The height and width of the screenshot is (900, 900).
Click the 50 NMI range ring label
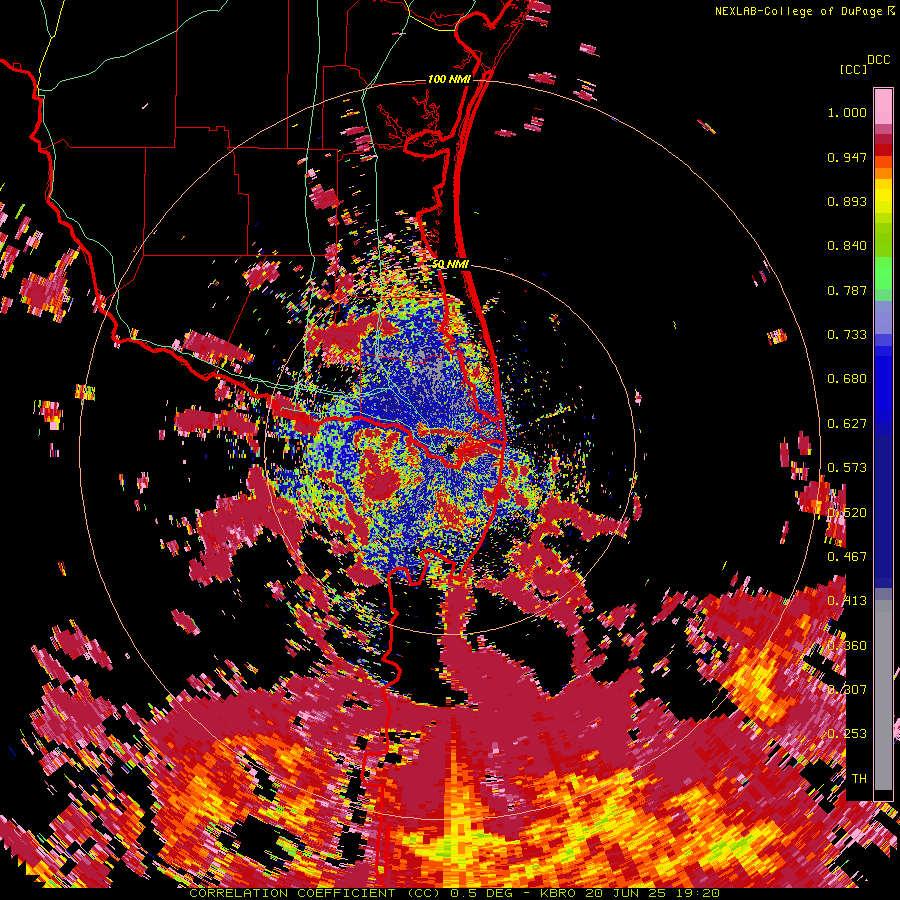point(450,264)
